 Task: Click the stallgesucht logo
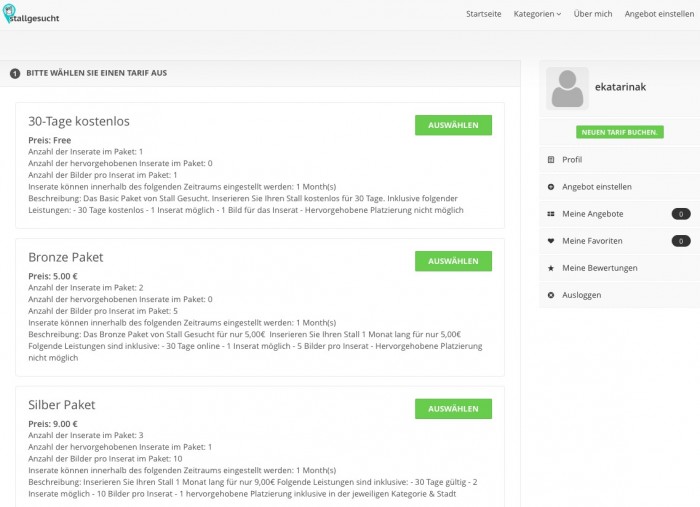31,14
